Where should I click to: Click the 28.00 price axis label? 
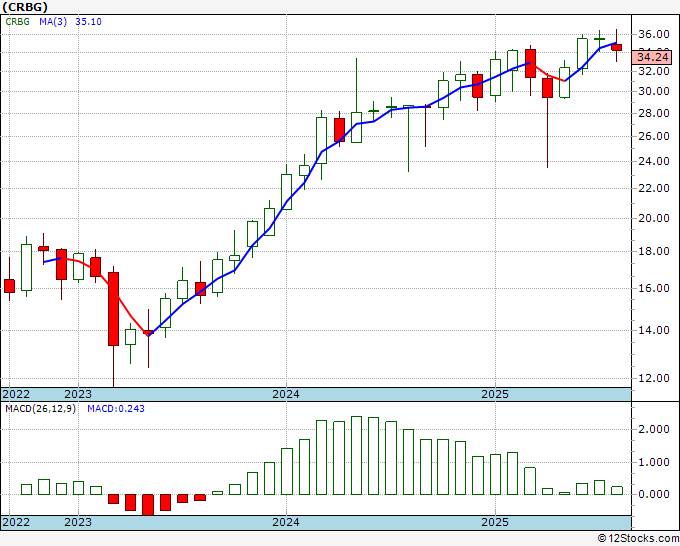(x=654, y=113)
